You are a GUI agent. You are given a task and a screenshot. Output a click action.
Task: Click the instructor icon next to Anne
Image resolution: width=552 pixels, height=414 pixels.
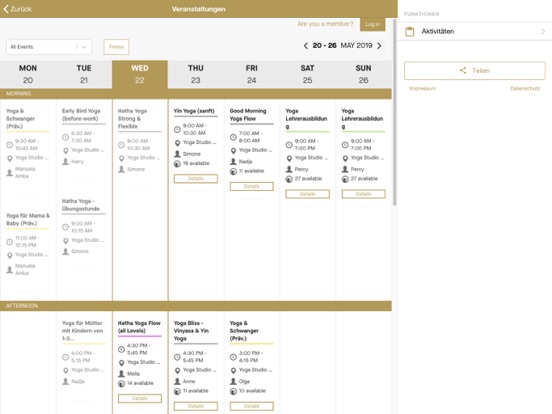(x=177, y=382)
